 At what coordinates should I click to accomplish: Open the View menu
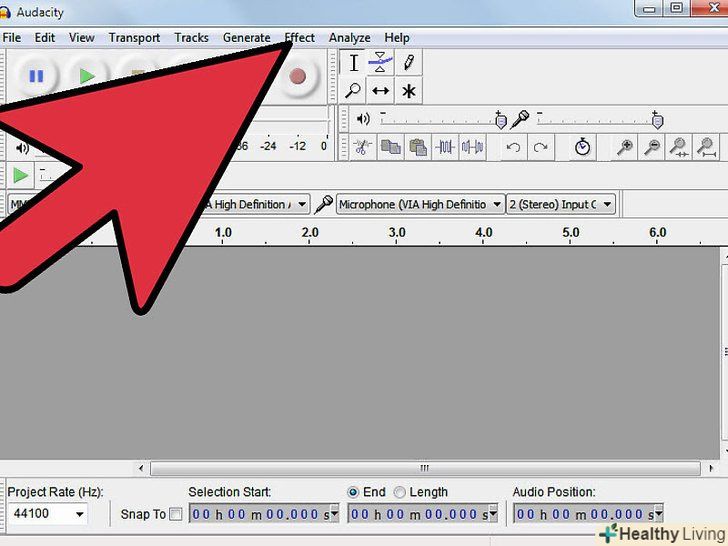pos(82,38)
